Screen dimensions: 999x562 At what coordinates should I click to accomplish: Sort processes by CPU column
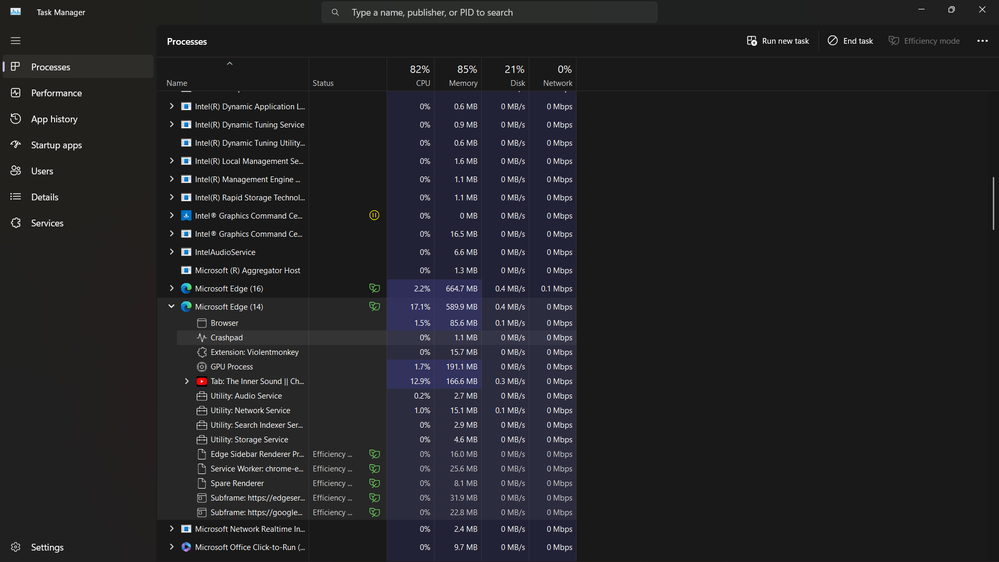tap(411, 75)
